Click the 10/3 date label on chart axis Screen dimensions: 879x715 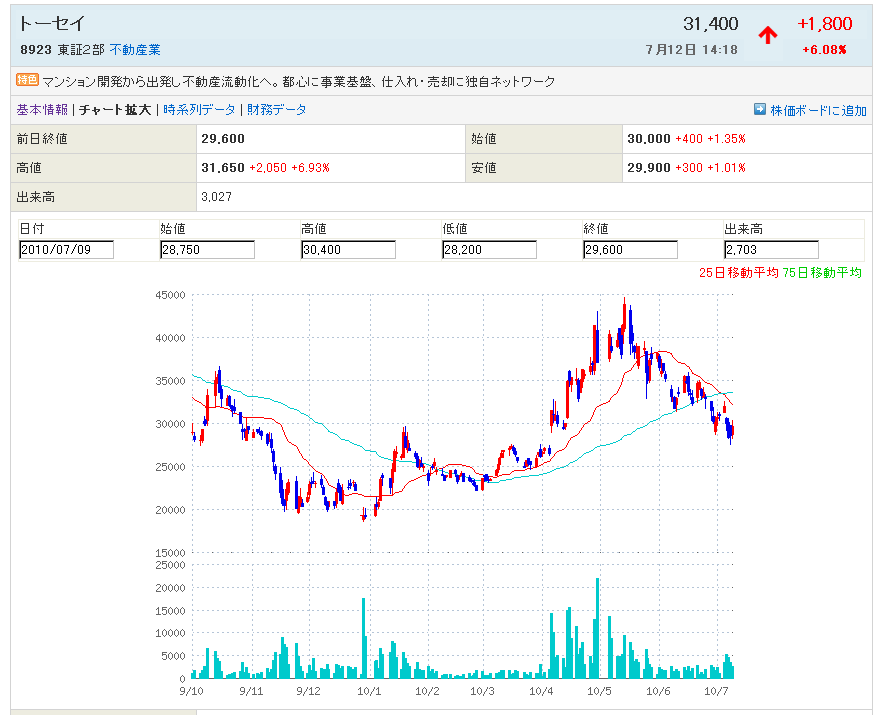pyautogui.click(x=482, y=691)
